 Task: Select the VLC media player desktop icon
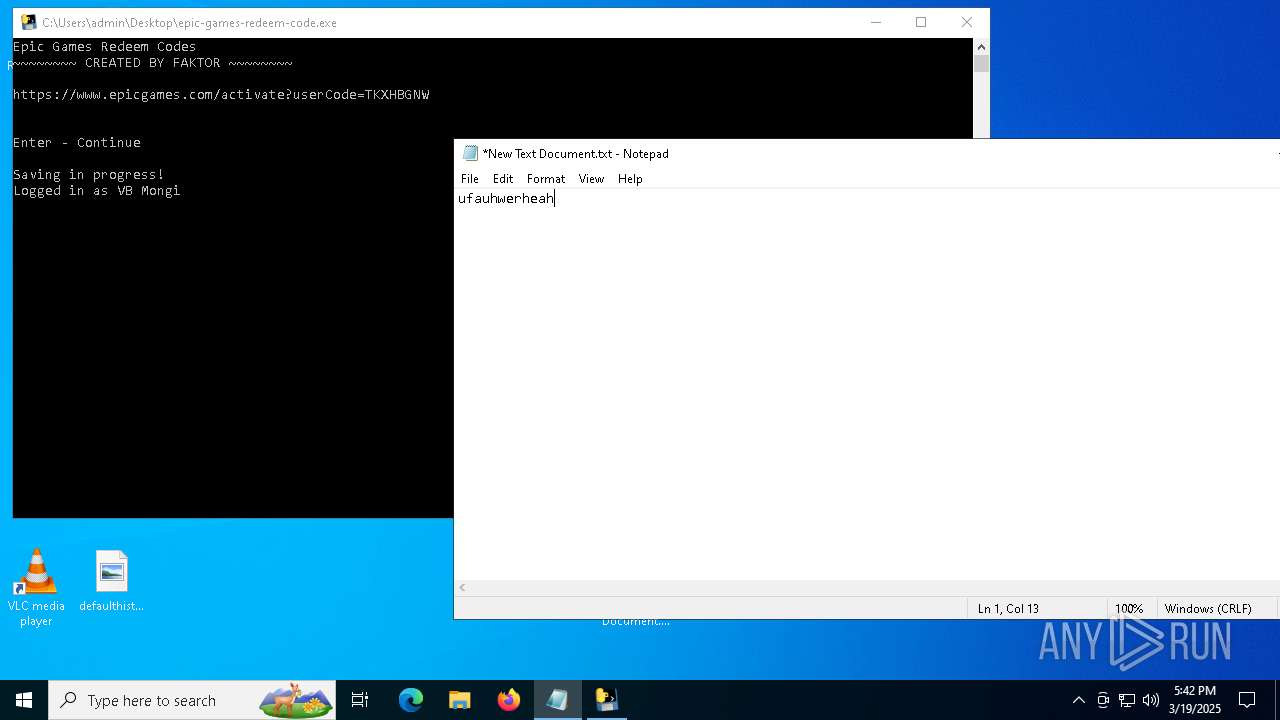point(36,588)
